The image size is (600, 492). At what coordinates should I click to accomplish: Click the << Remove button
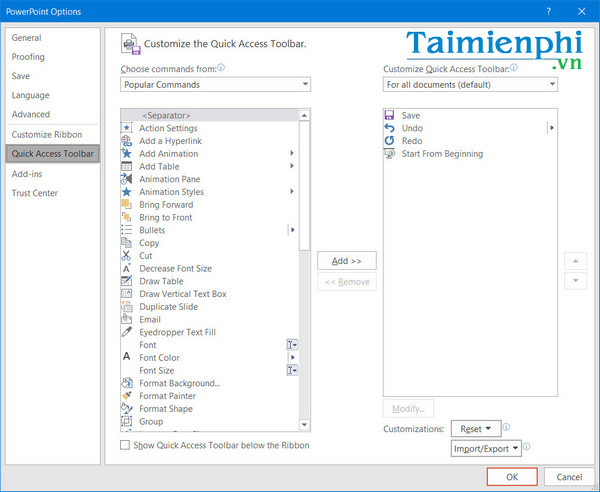pyautogui.click(x=347, y=282)
